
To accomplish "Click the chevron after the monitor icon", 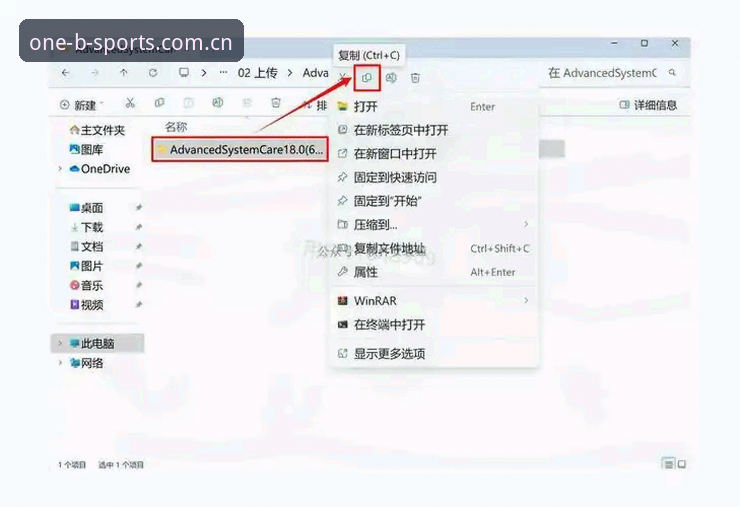I will click(x=204, y=73).
